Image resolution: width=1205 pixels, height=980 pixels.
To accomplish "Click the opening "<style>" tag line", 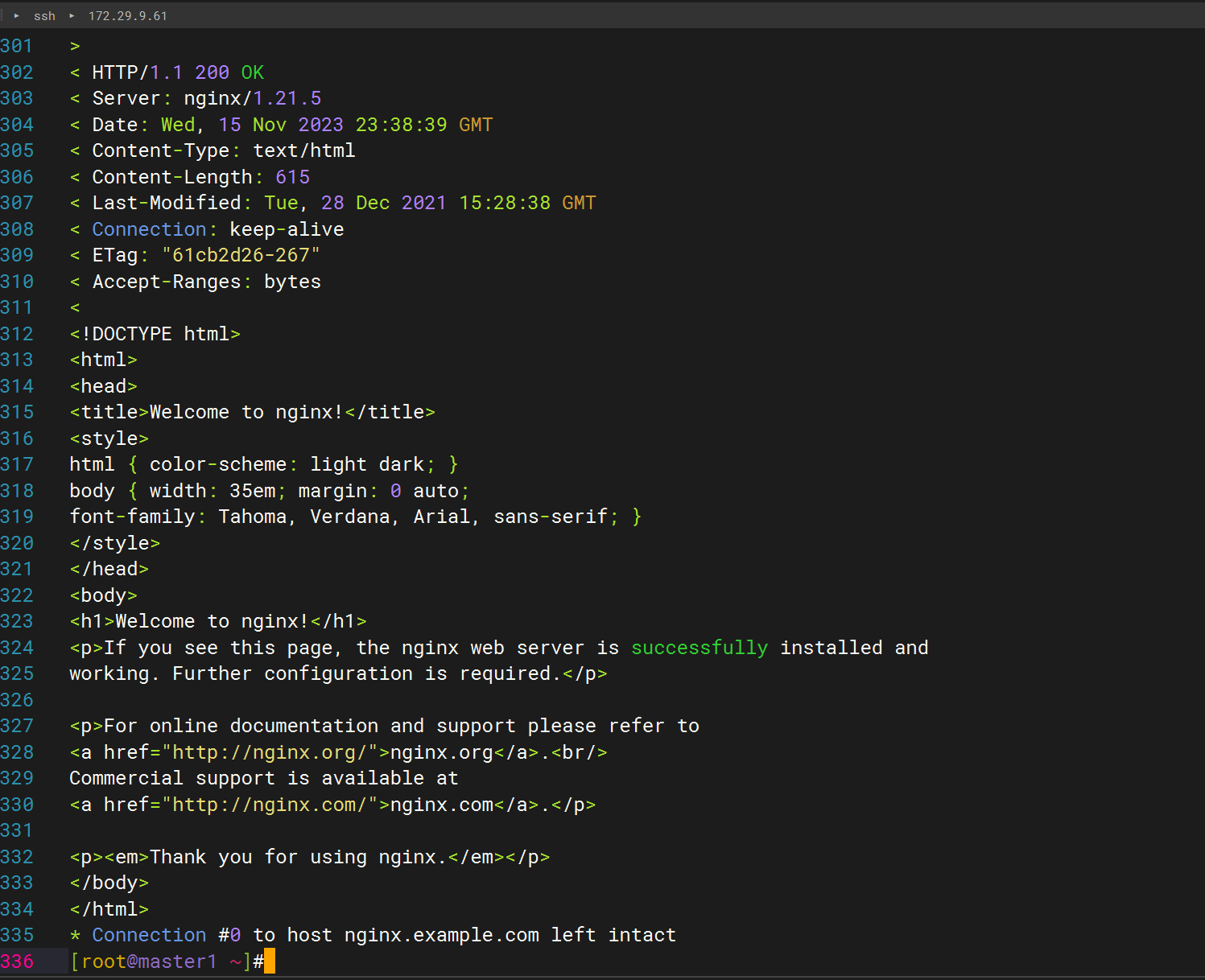I will point(109,439).
